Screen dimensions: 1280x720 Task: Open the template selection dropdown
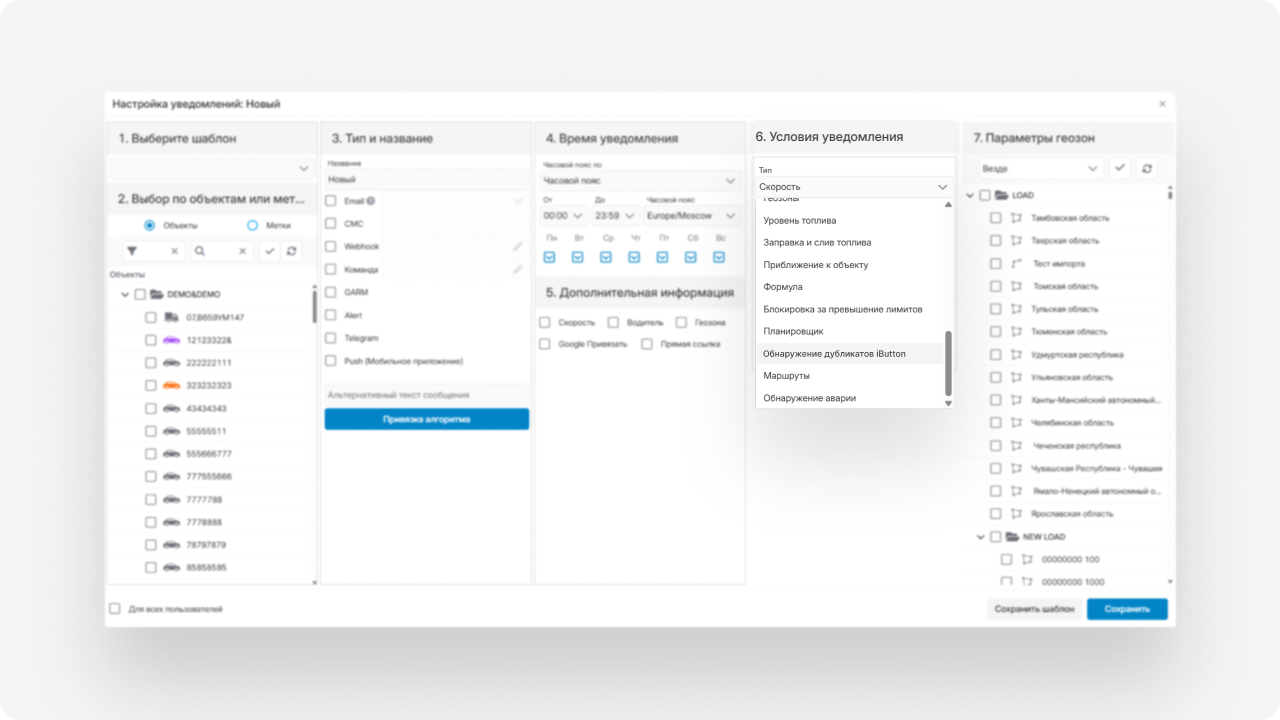[211, 168]
